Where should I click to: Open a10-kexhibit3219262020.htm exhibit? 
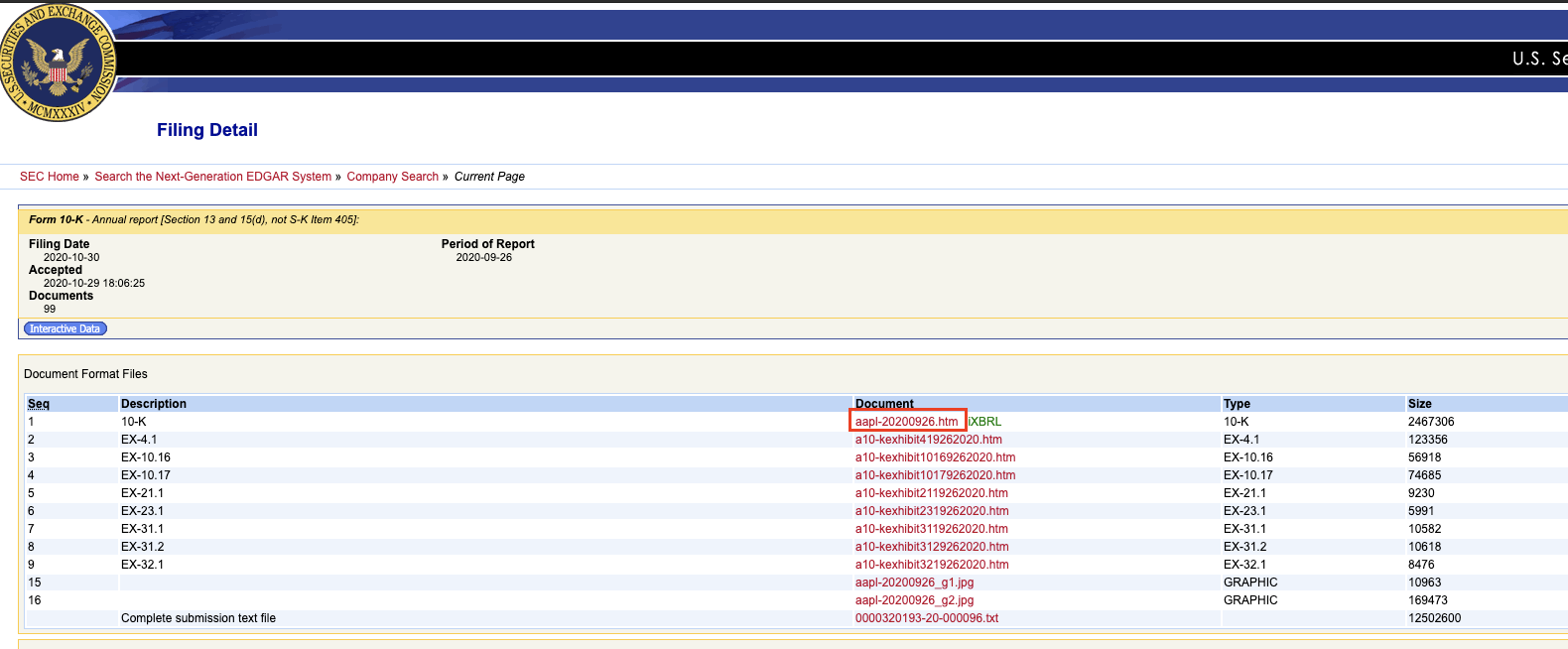[x=932, y=565]
